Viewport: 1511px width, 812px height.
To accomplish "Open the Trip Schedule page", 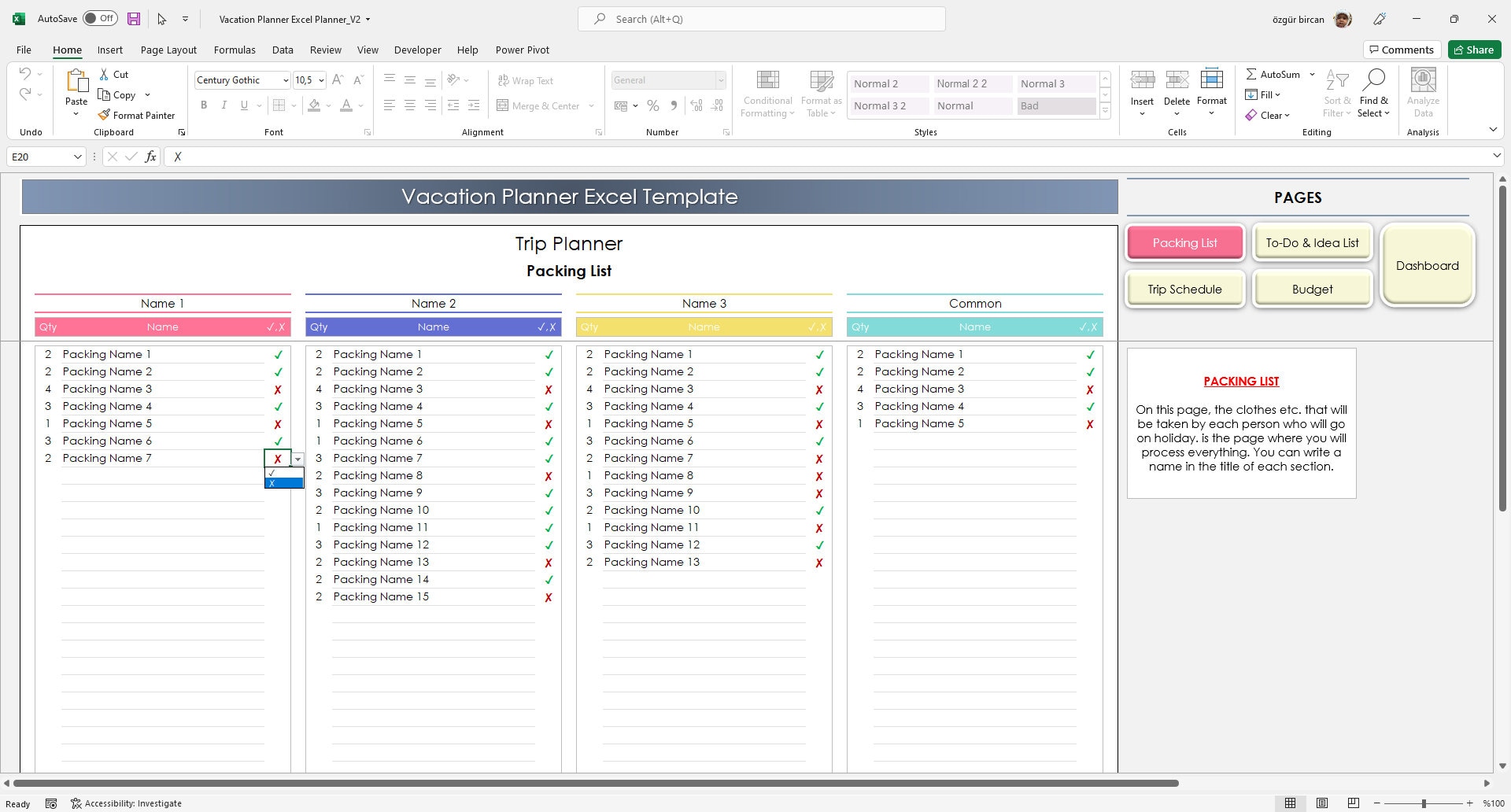I will tap(1184, 289).
